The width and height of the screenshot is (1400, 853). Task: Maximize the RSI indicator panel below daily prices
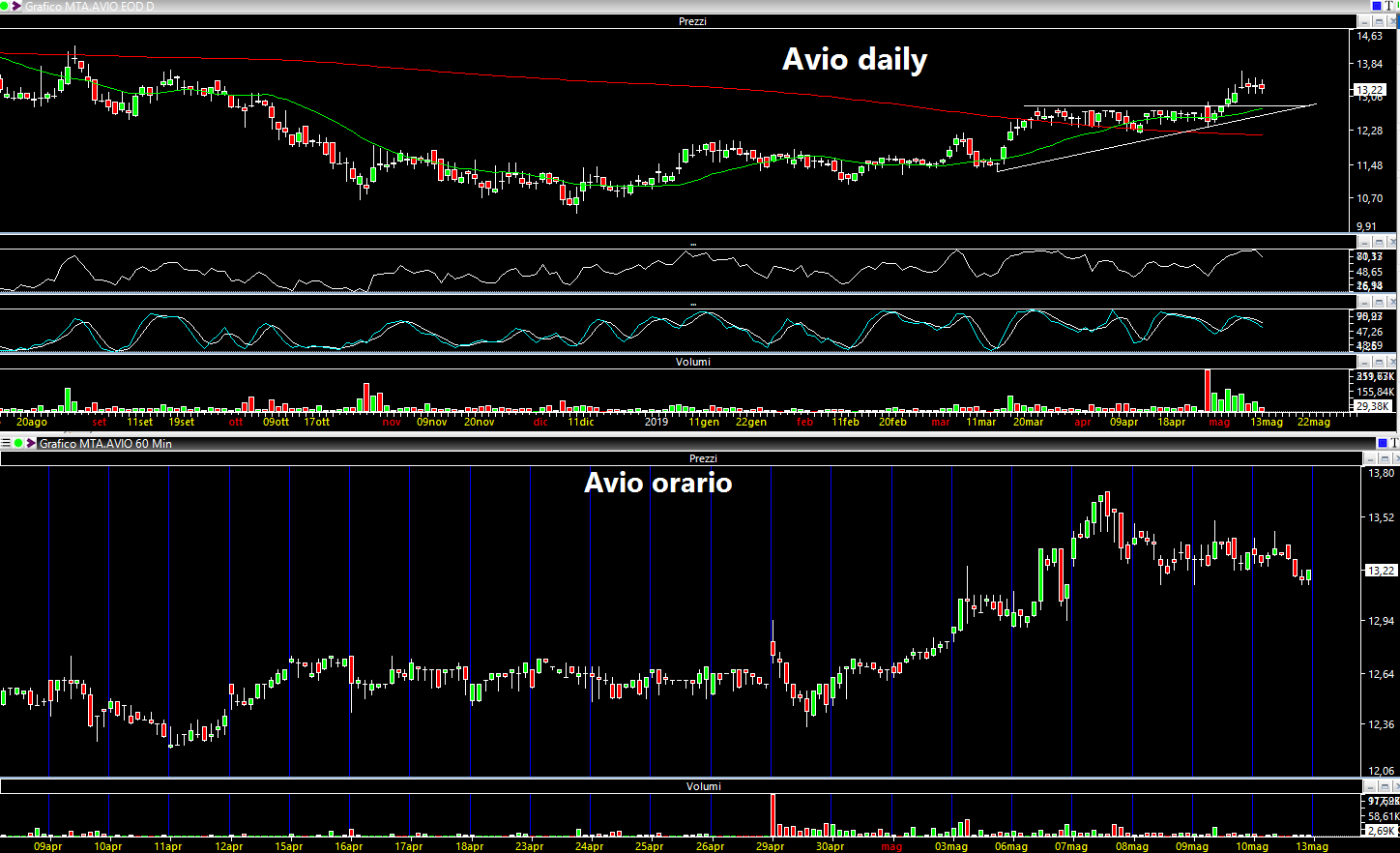(x=1379, y=242)
